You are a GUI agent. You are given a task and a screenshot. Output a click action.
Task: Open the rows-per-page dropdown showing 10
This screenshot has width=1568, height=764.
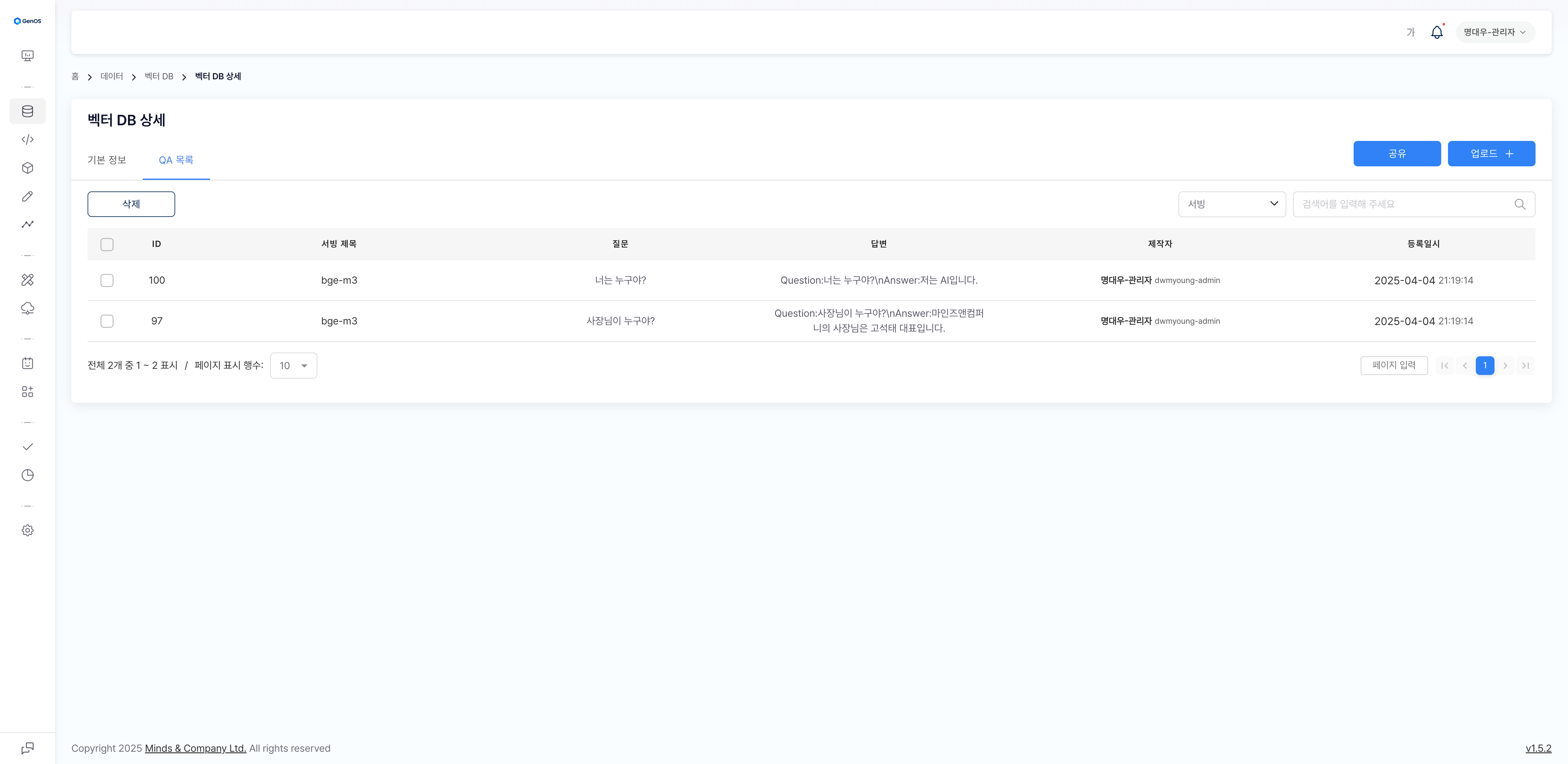coord(293,366)
